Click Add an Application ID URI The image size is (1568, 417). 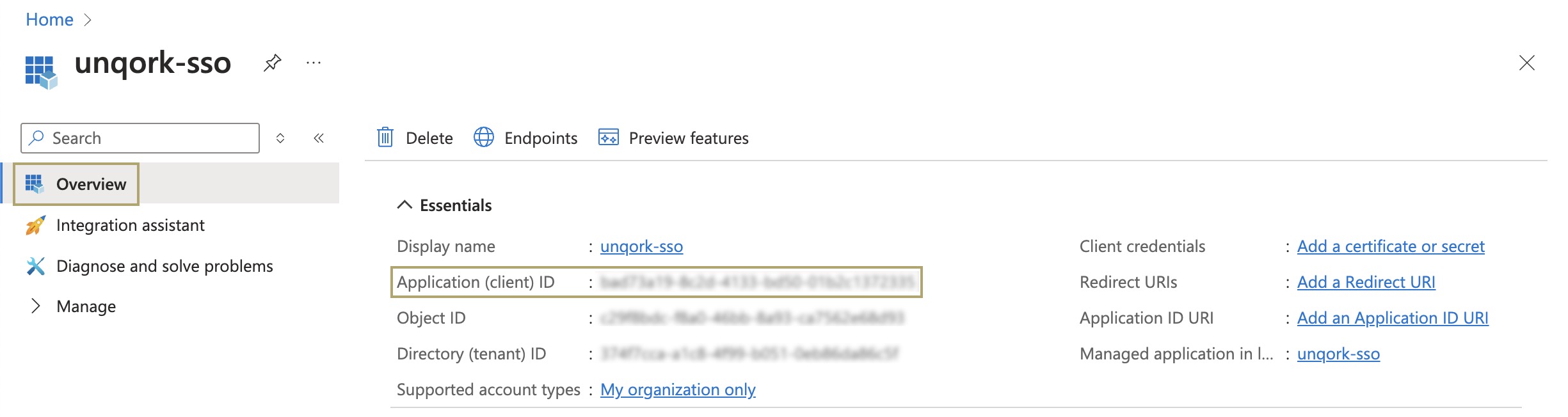(1393, 318)
